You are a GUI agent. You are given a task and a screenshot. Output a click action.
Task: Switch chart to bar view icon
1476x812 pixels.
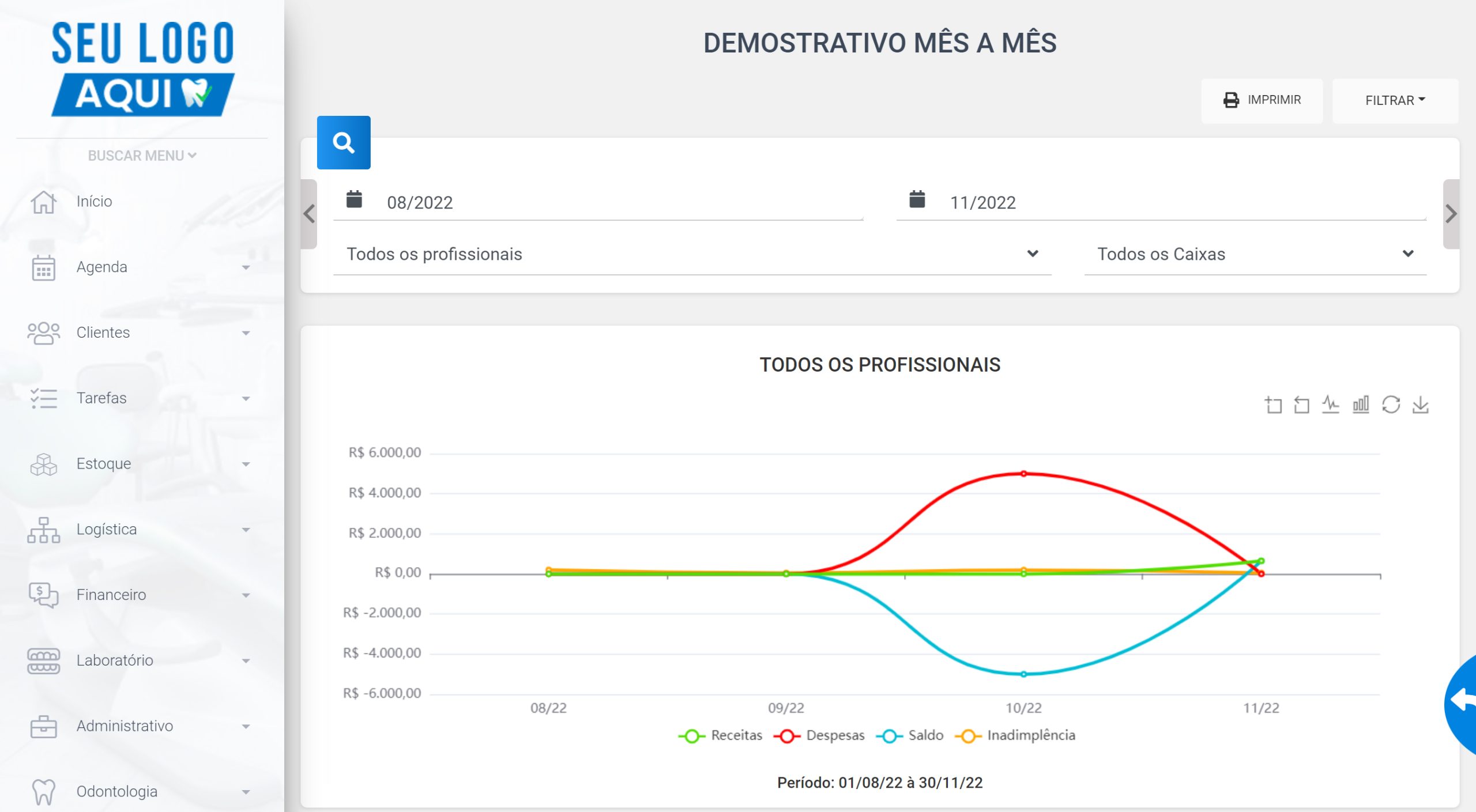pyautogui.click(x=1361, y=405)
